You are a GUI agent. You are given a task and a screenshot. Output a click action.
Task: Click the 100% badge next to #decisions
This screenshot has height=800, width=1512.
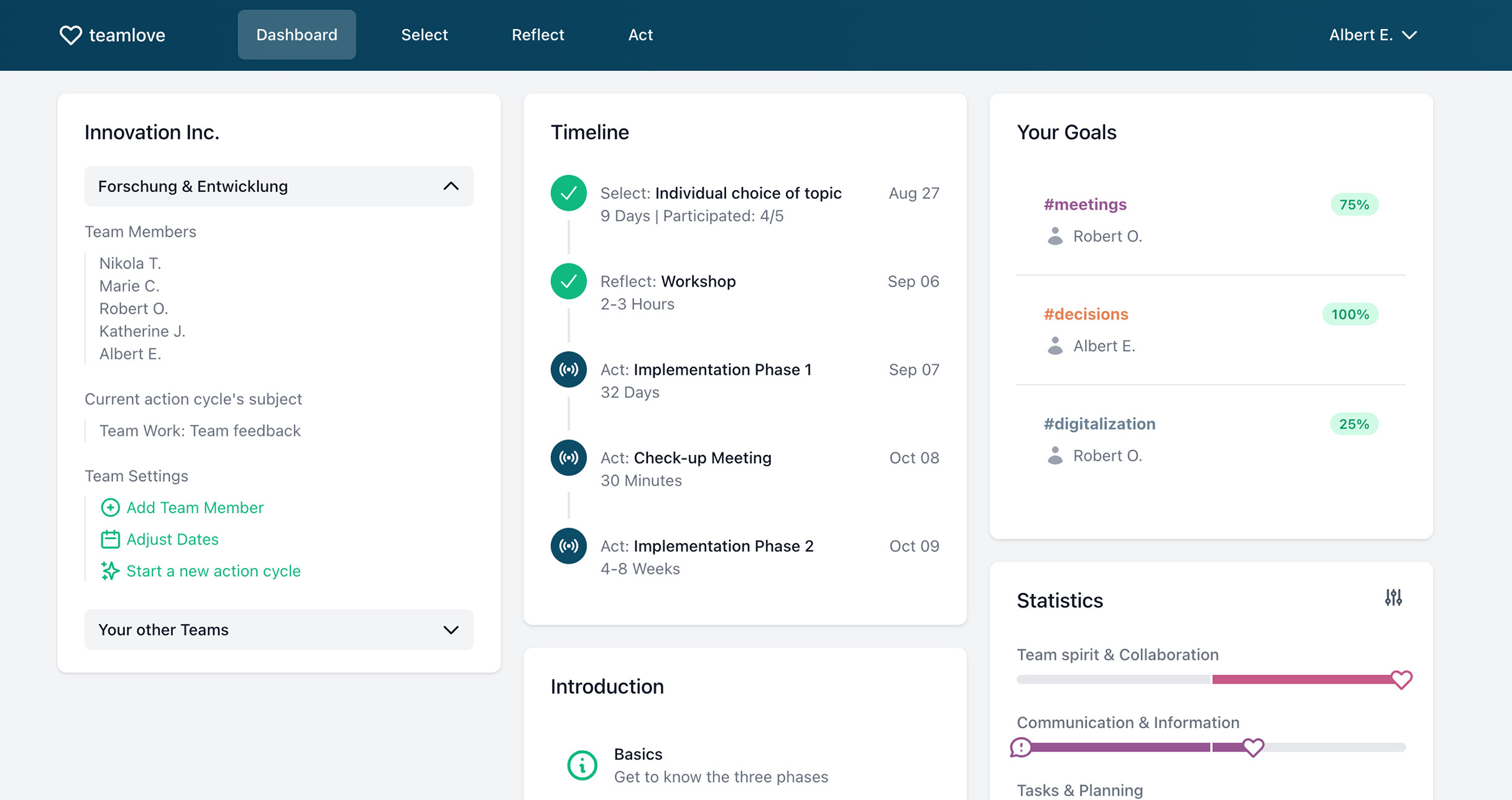[1349, 315]
